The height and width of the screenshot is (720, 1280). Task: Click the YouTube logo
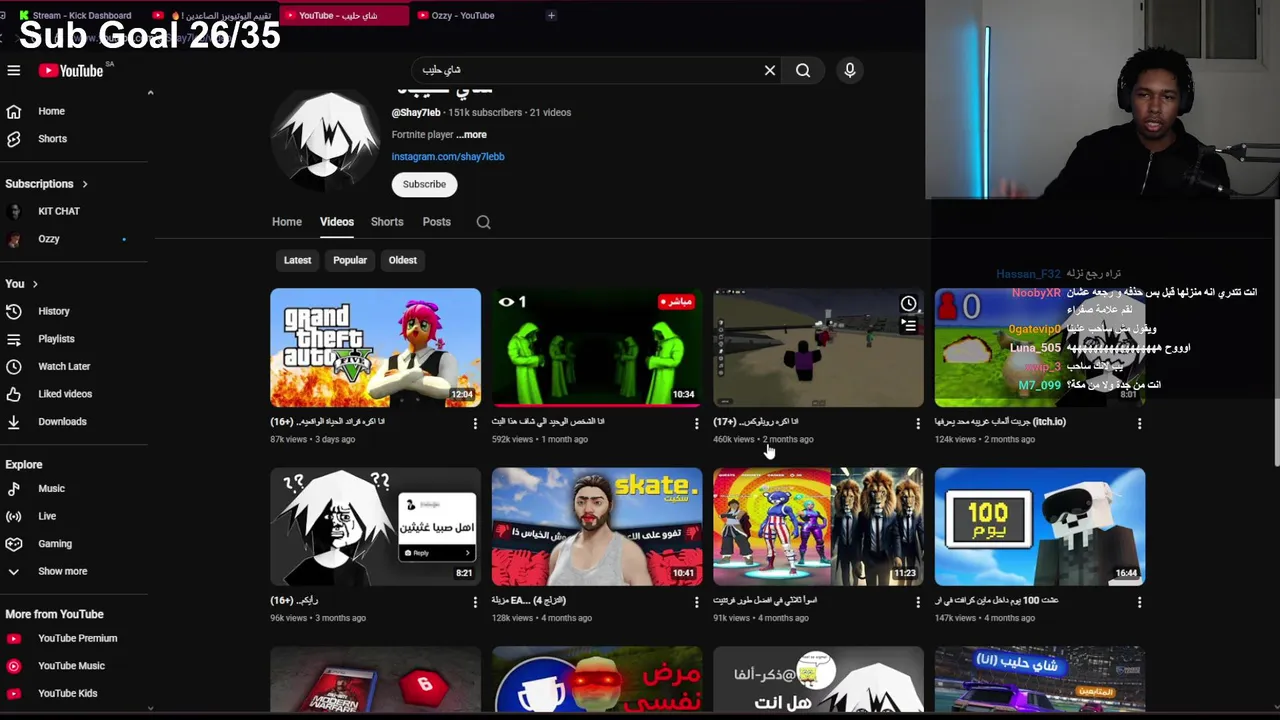[x=72, y=70]
